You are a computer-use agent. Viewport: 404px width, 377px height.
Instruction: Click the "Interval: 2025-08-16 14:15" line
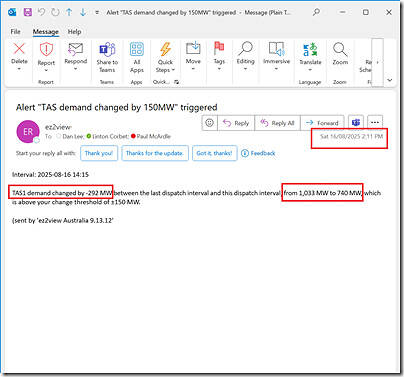[50, 174]
